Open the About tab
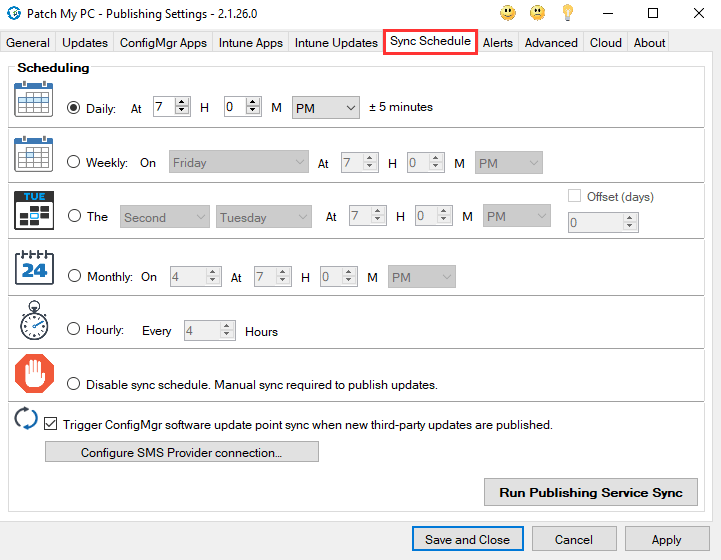Image resolution: width=721 pixels, height=560 pixels. (x=649, y=42)
